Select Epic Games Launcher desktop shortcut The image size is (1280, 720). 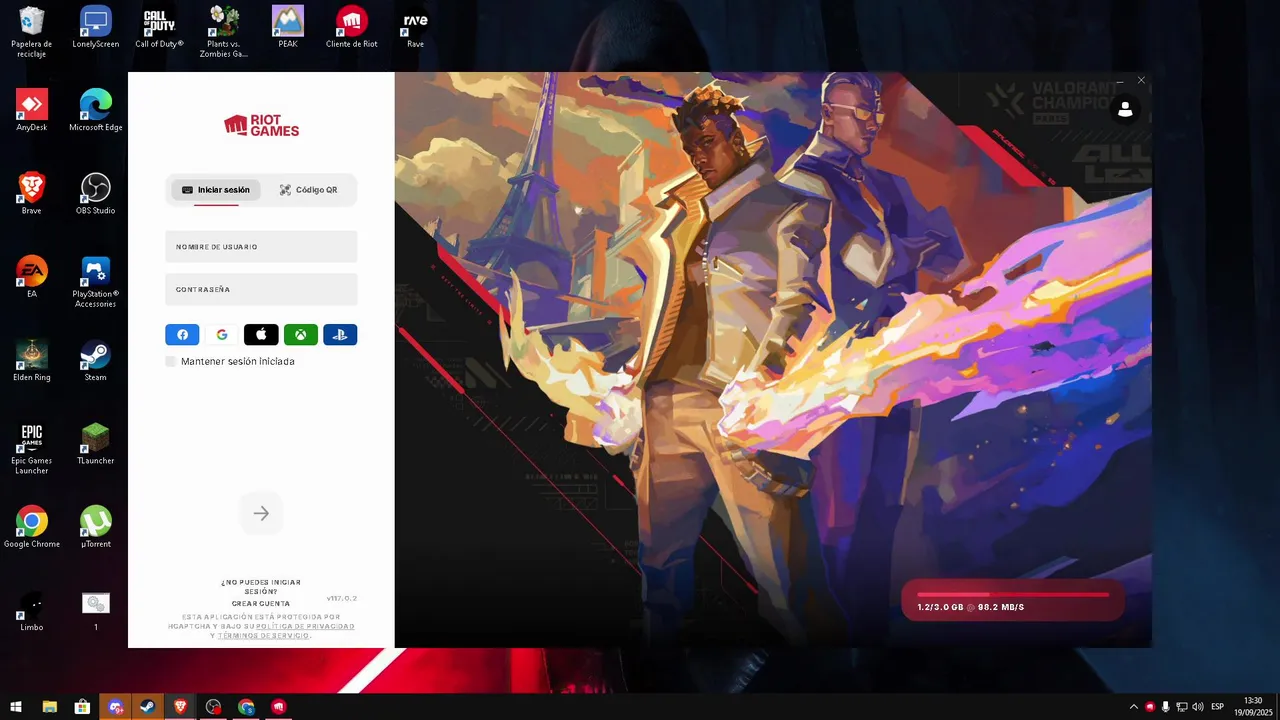pos(32,448)
